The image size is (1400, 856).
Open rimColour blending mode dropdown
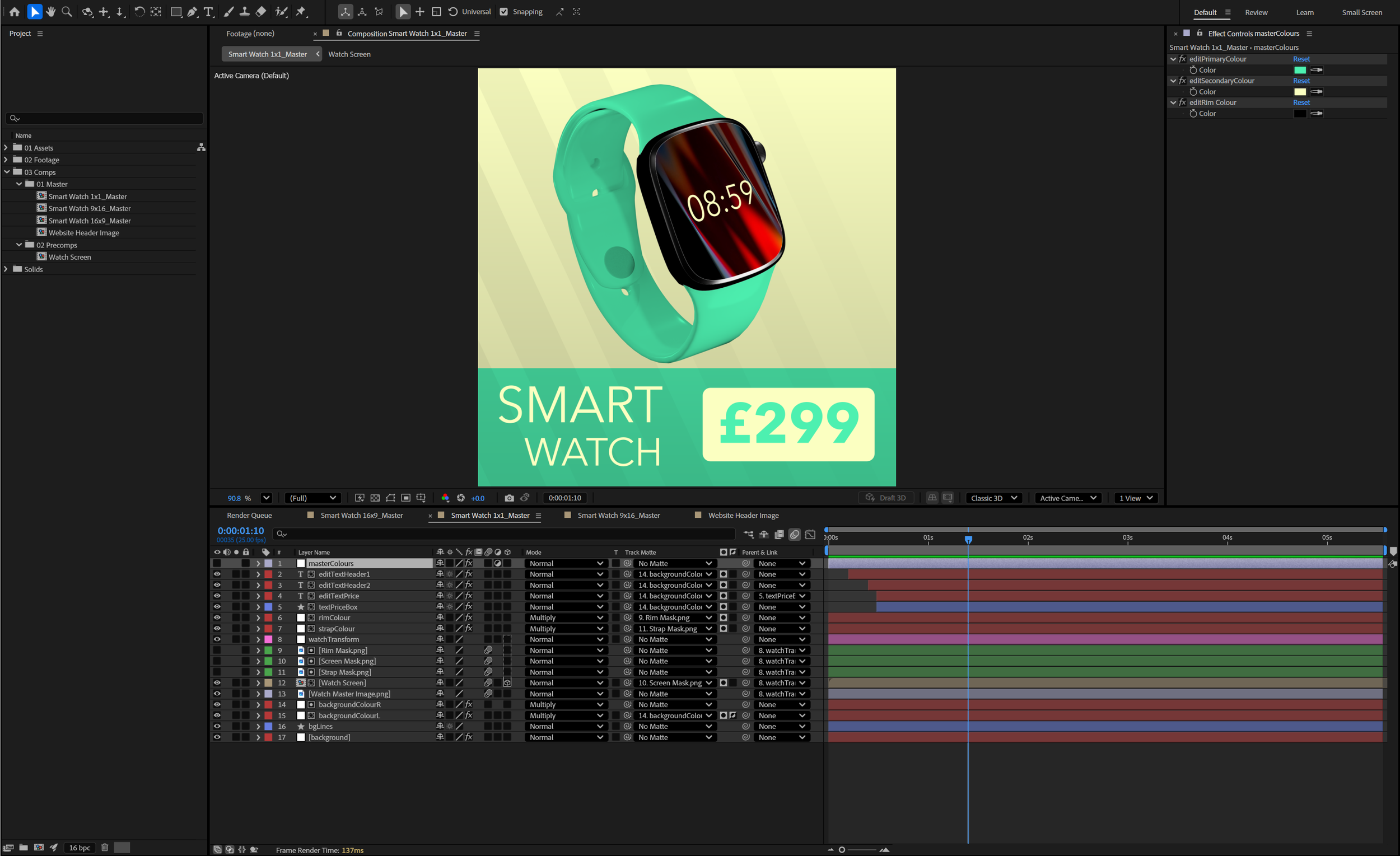click(x=566, y=618)
